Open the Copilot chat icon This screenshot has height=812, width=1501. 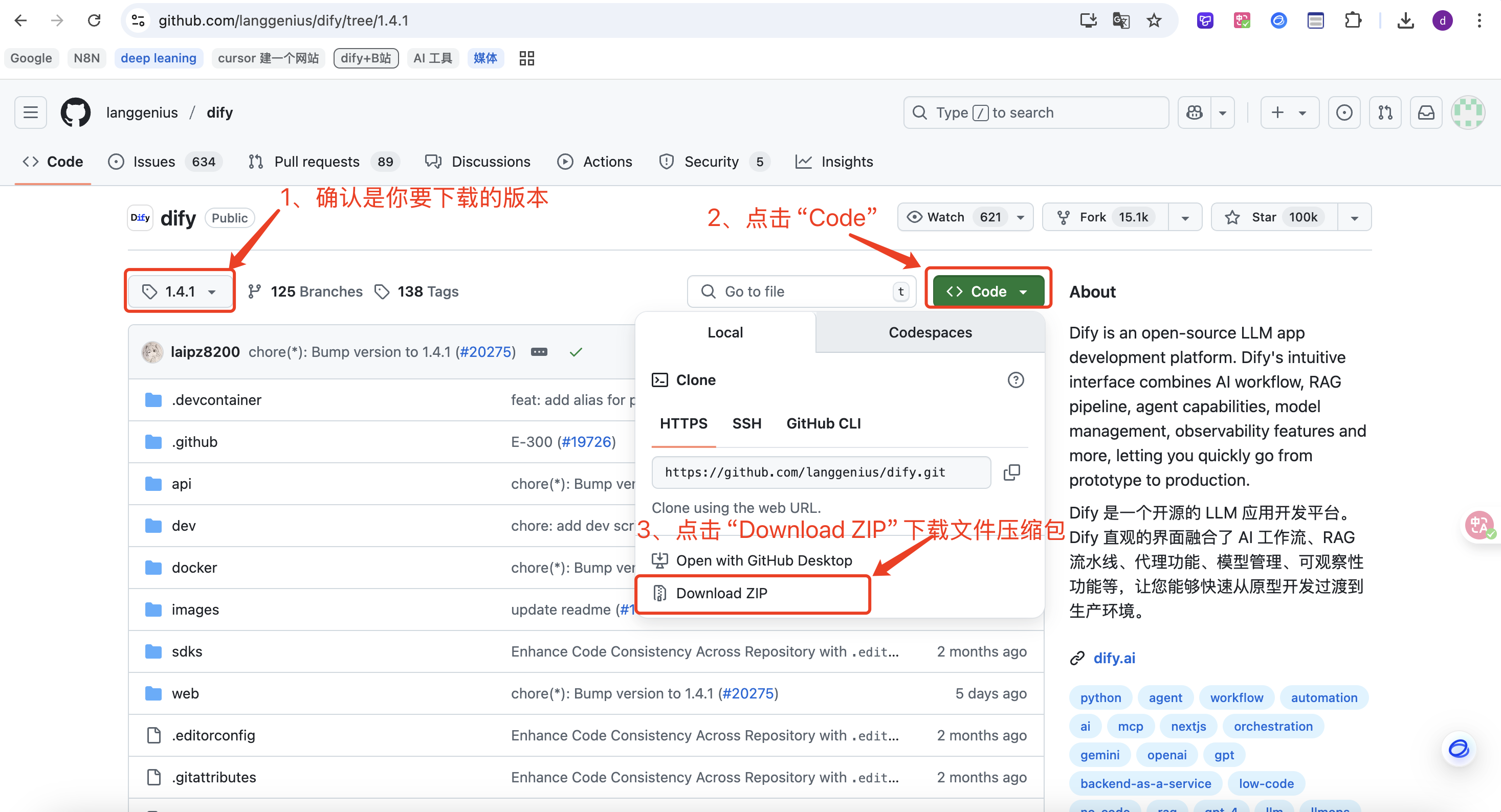(x=1195, y=112)
